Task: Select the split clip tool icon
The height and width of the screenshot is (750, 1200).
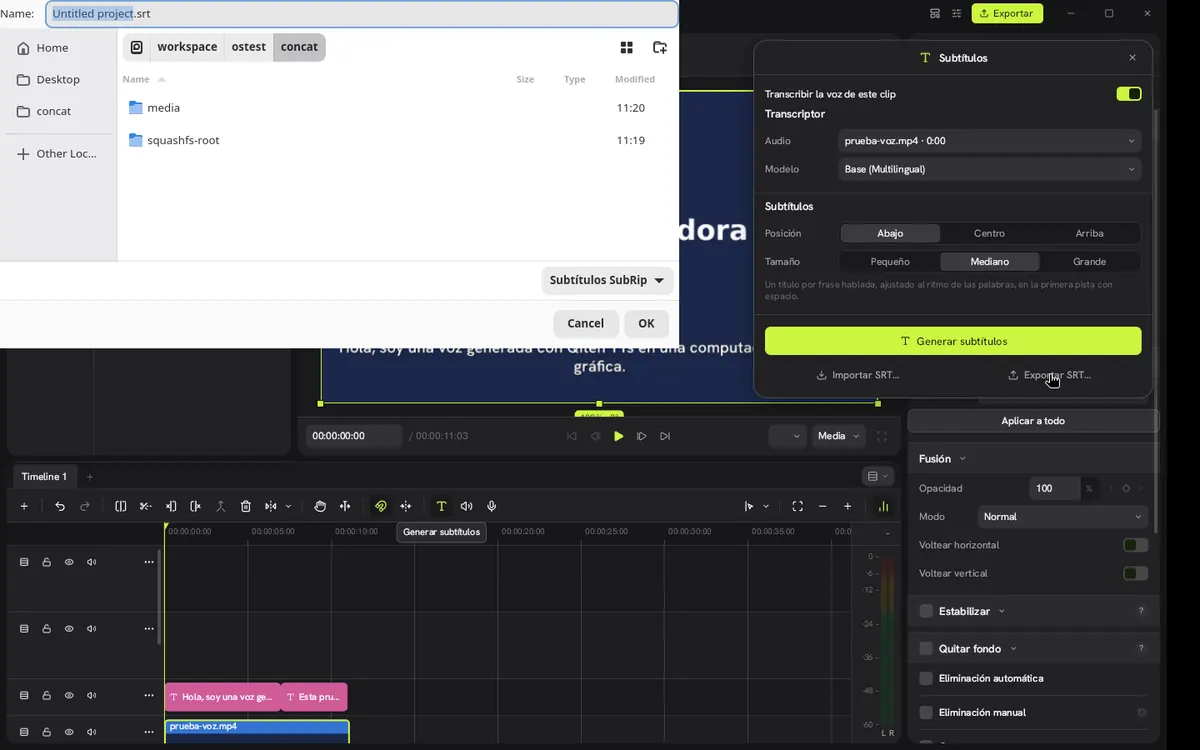Action: point(121,506)
